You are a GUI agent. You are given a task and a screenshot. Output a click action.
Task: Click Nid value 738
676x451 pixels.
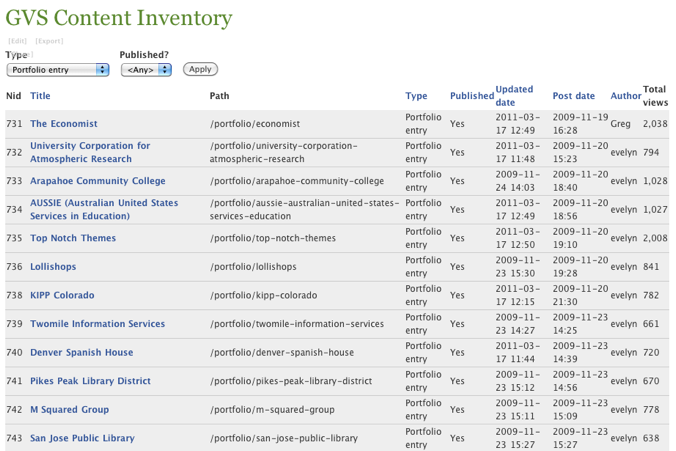[14, 295]
